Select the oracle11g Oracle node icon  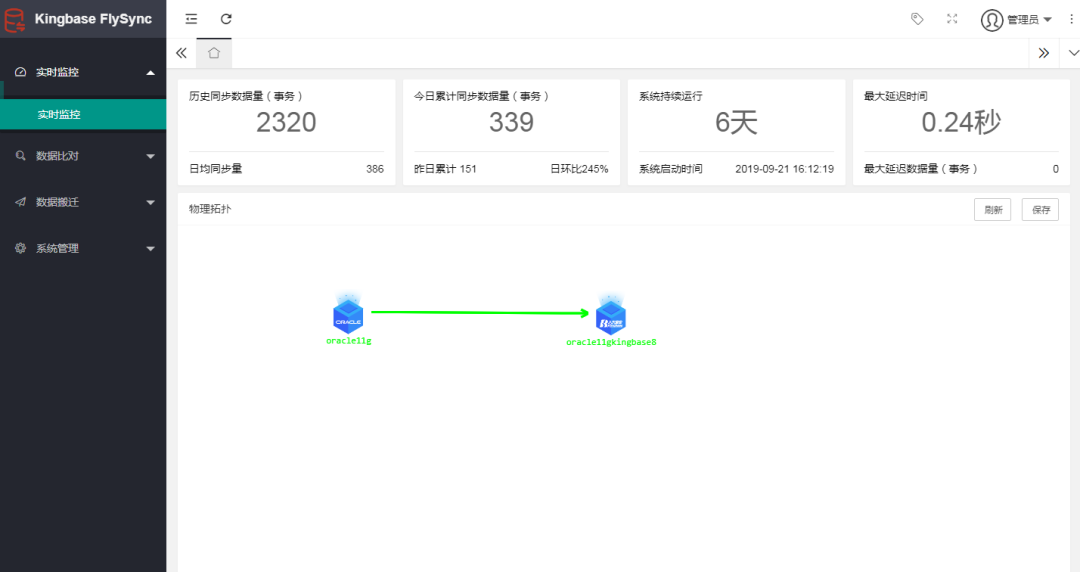coord(349,314)
